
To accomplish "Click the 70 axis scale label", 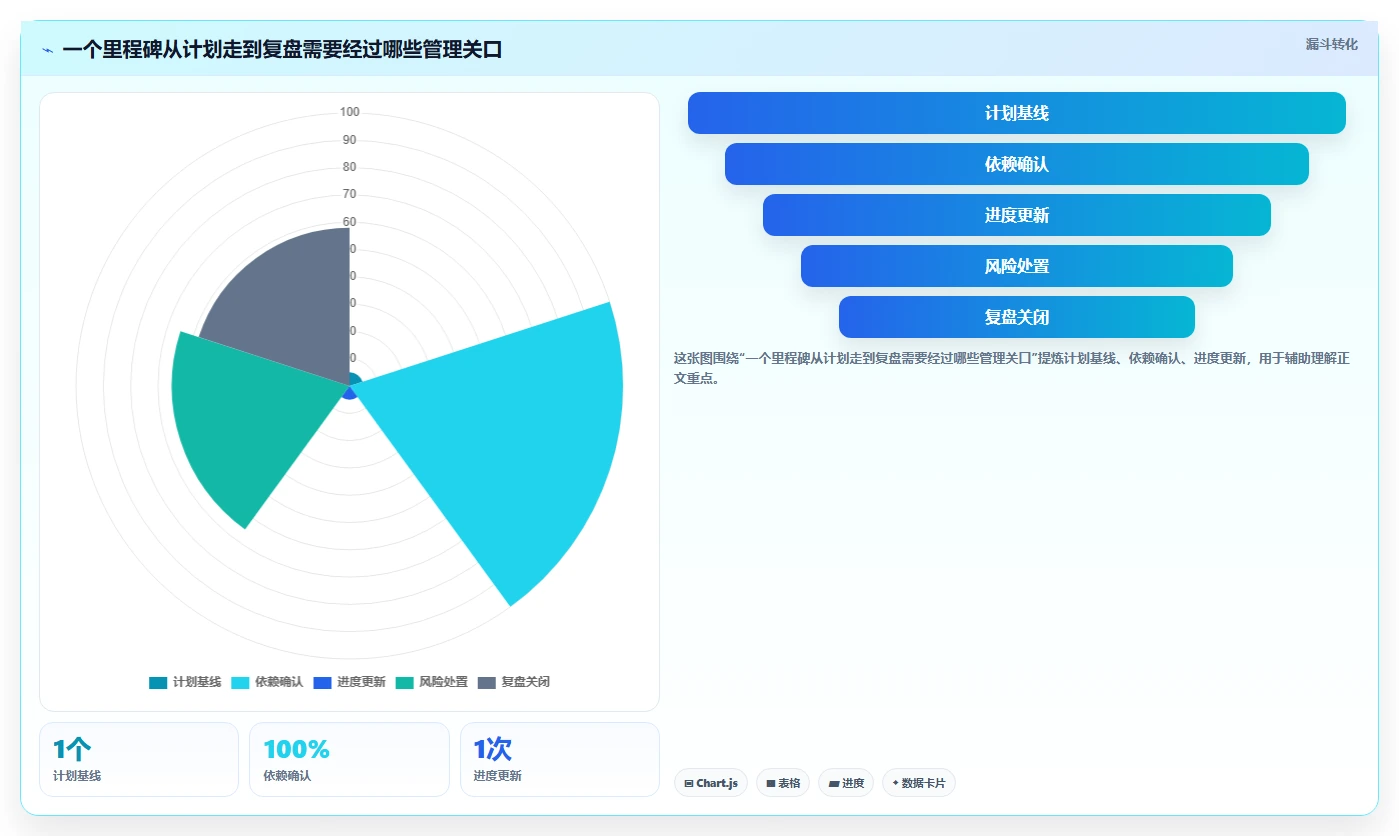I will tap(350, 194).
